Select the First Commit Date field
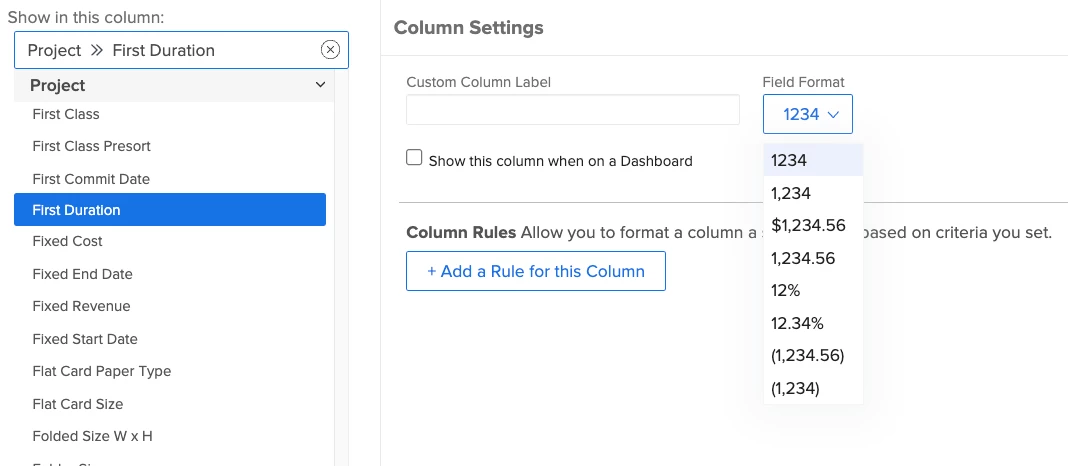 tap(91, 179)
